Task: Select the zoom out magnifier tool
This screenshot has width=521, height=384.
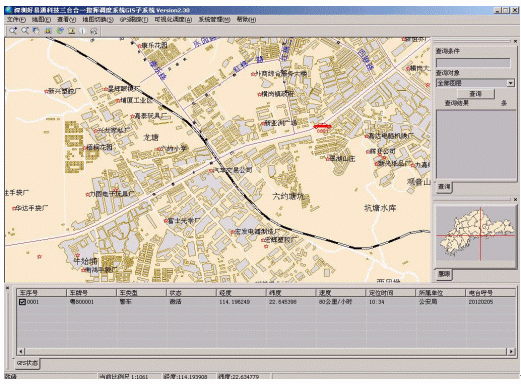Action: point(25,31)
